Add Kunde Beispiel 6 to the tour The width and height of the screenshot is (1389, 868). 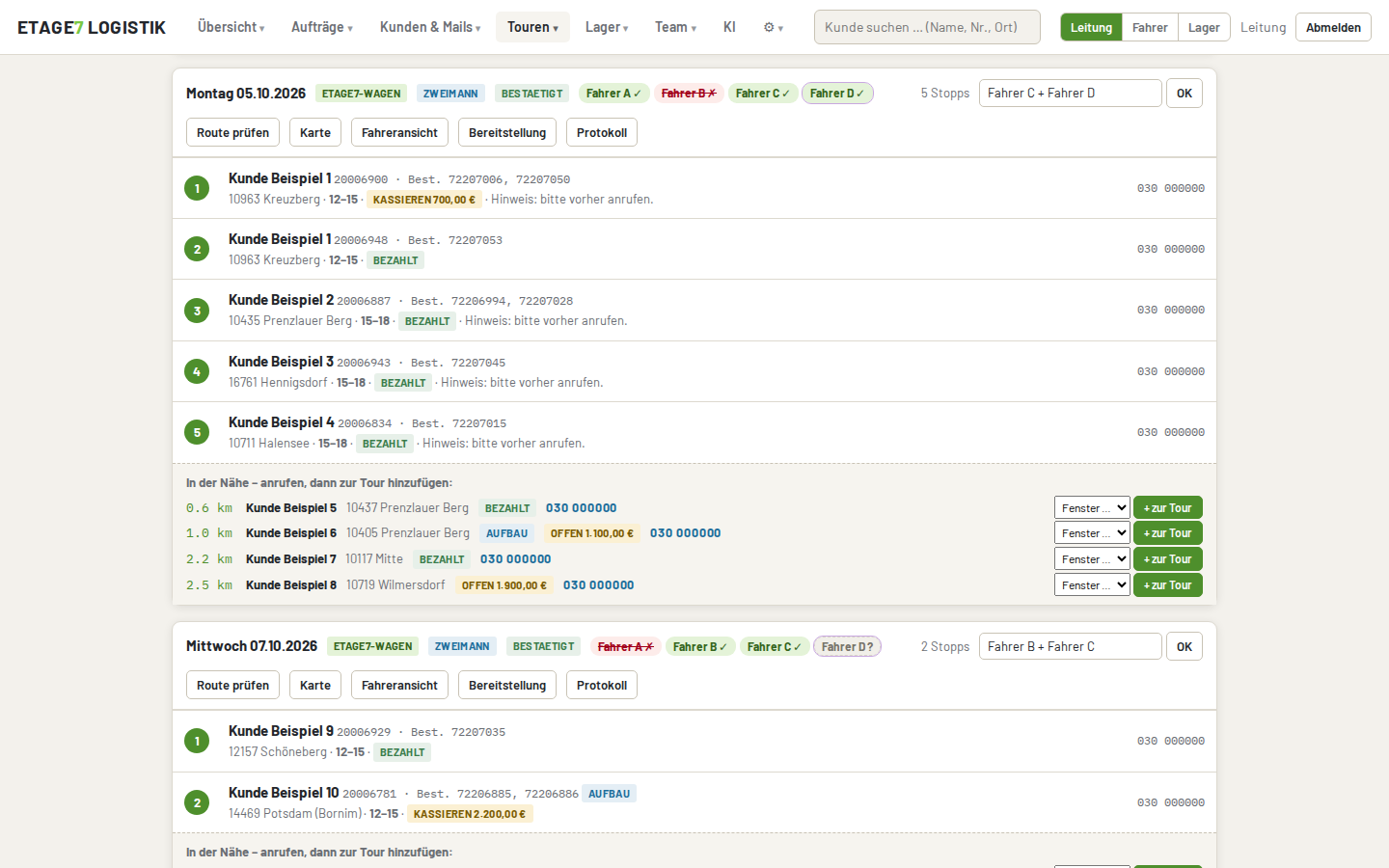tap(1167, 533)
